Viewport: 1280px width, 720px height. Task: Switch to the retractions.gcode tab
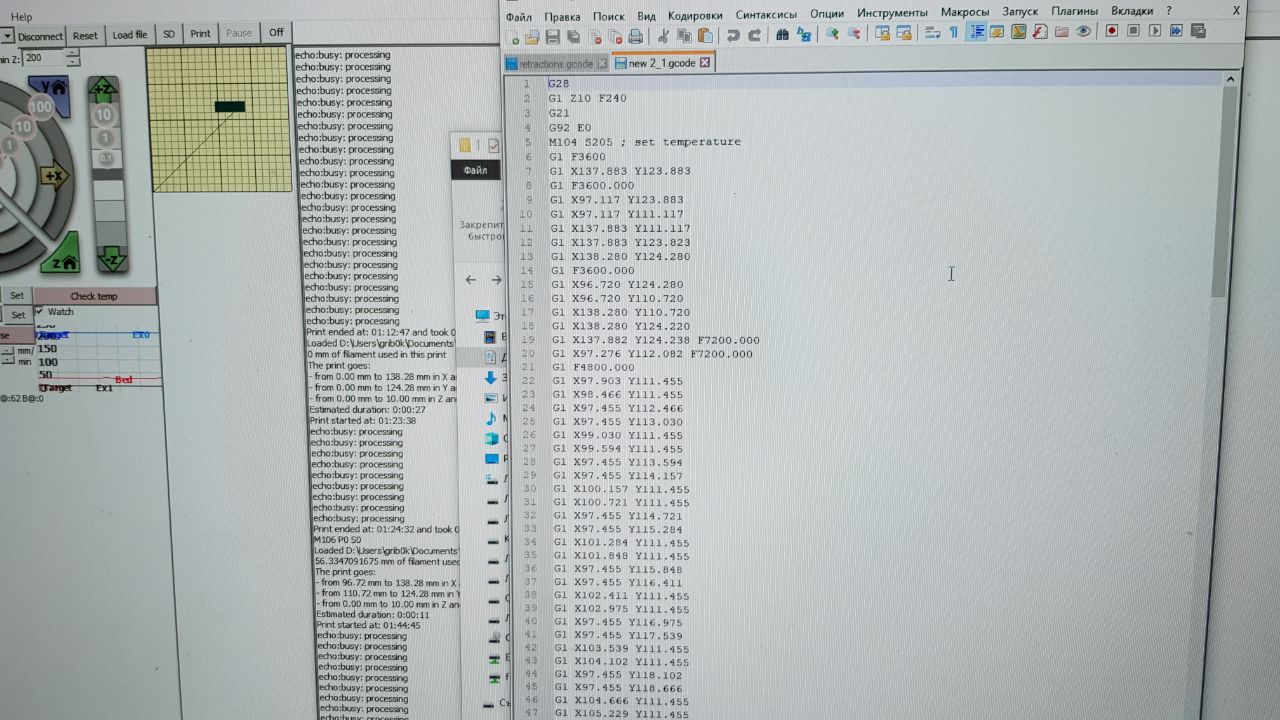(x=556, y=64)
